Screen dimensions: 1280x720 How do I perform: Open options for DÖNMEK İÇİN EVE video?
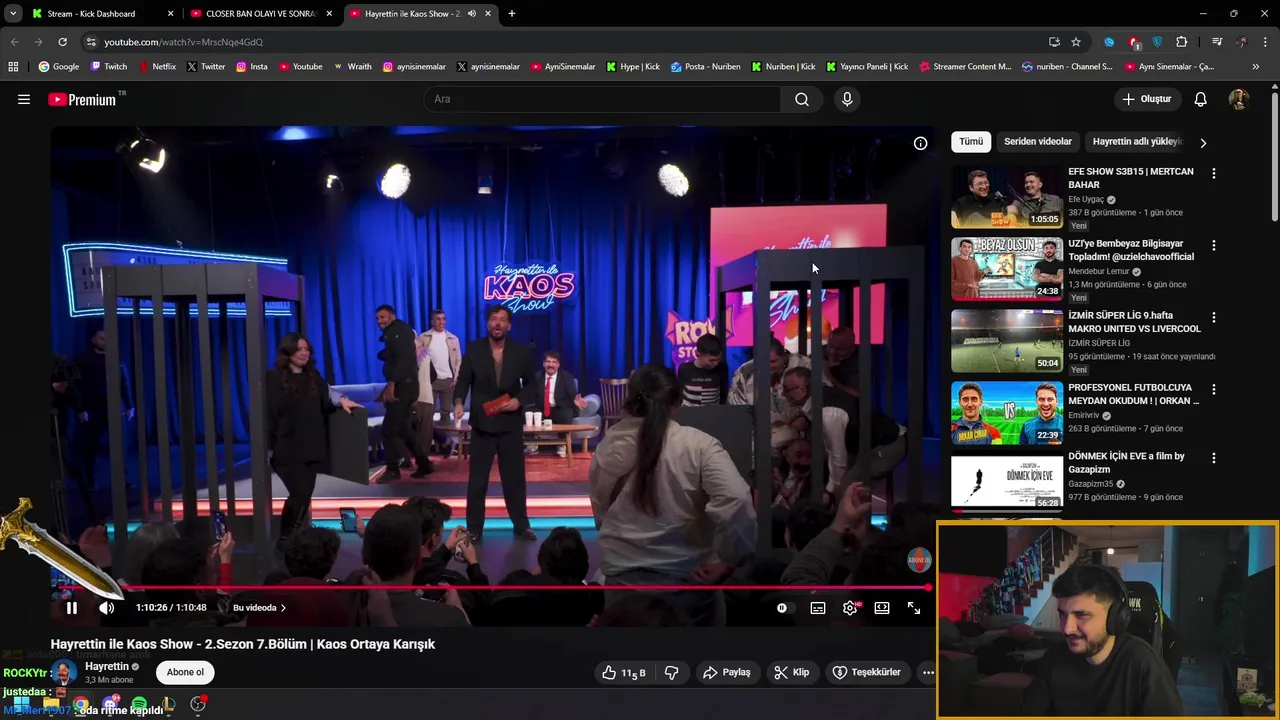click(x=1214, y=457)
